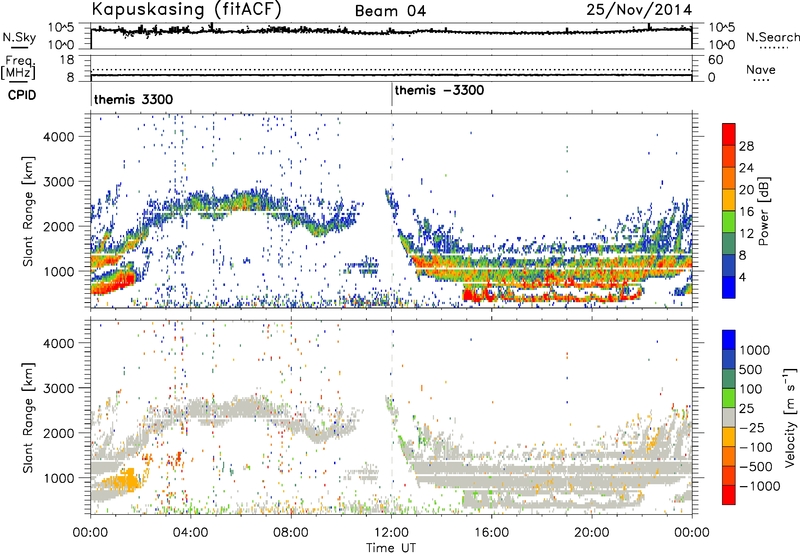Click the blue bottom of Power color bar
The image size is (800, 554).
click(729, 288)
